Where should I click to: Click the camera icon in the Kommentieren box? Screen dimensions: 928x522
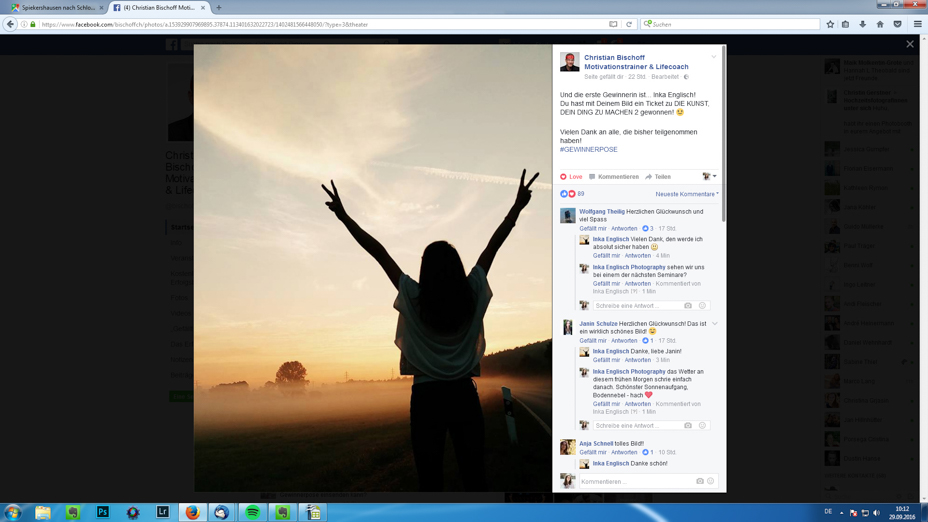(x=699, y=481)
